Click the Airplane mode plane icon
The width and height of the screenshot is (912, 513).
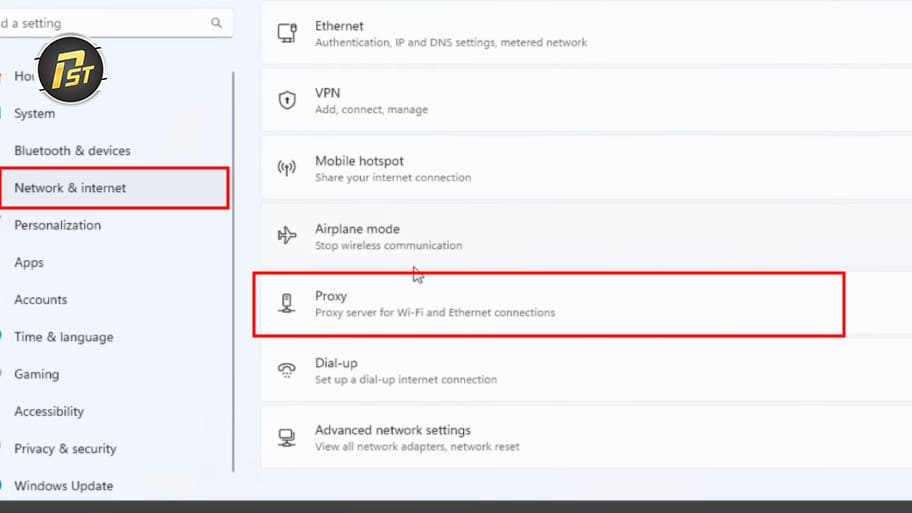[287, 235]
